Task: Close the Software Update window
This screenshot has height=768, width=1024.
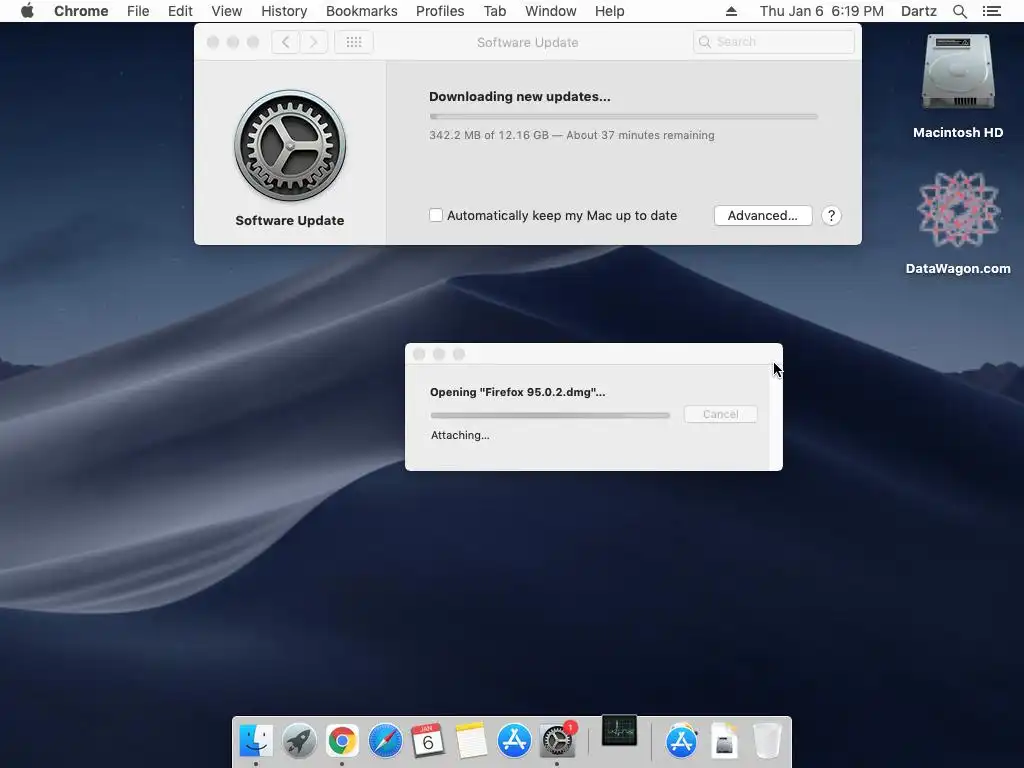Action: coord(213,42)
